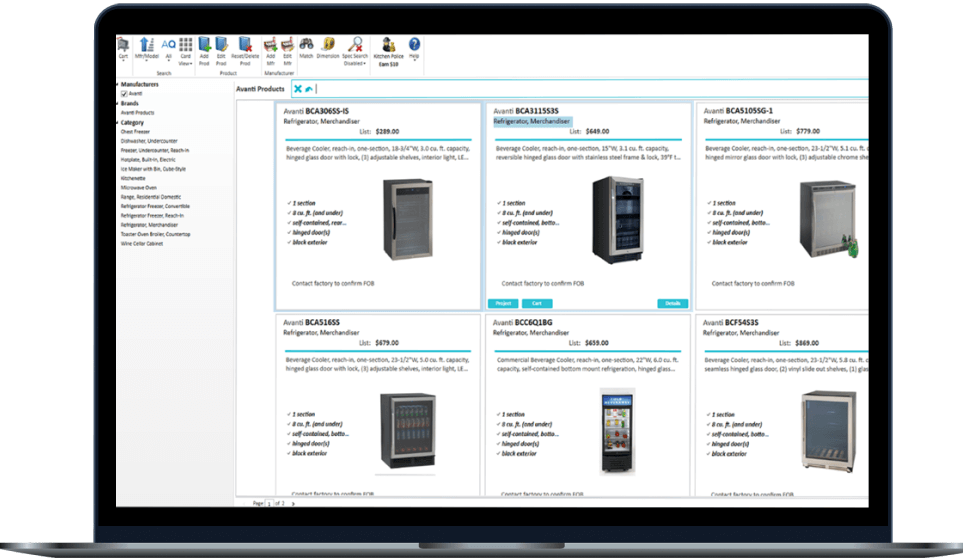Screen dimensions: 963x558
Task: Click the BCA5105SG-1 product image
Action: pyautogui.click(x=828, y=220)
